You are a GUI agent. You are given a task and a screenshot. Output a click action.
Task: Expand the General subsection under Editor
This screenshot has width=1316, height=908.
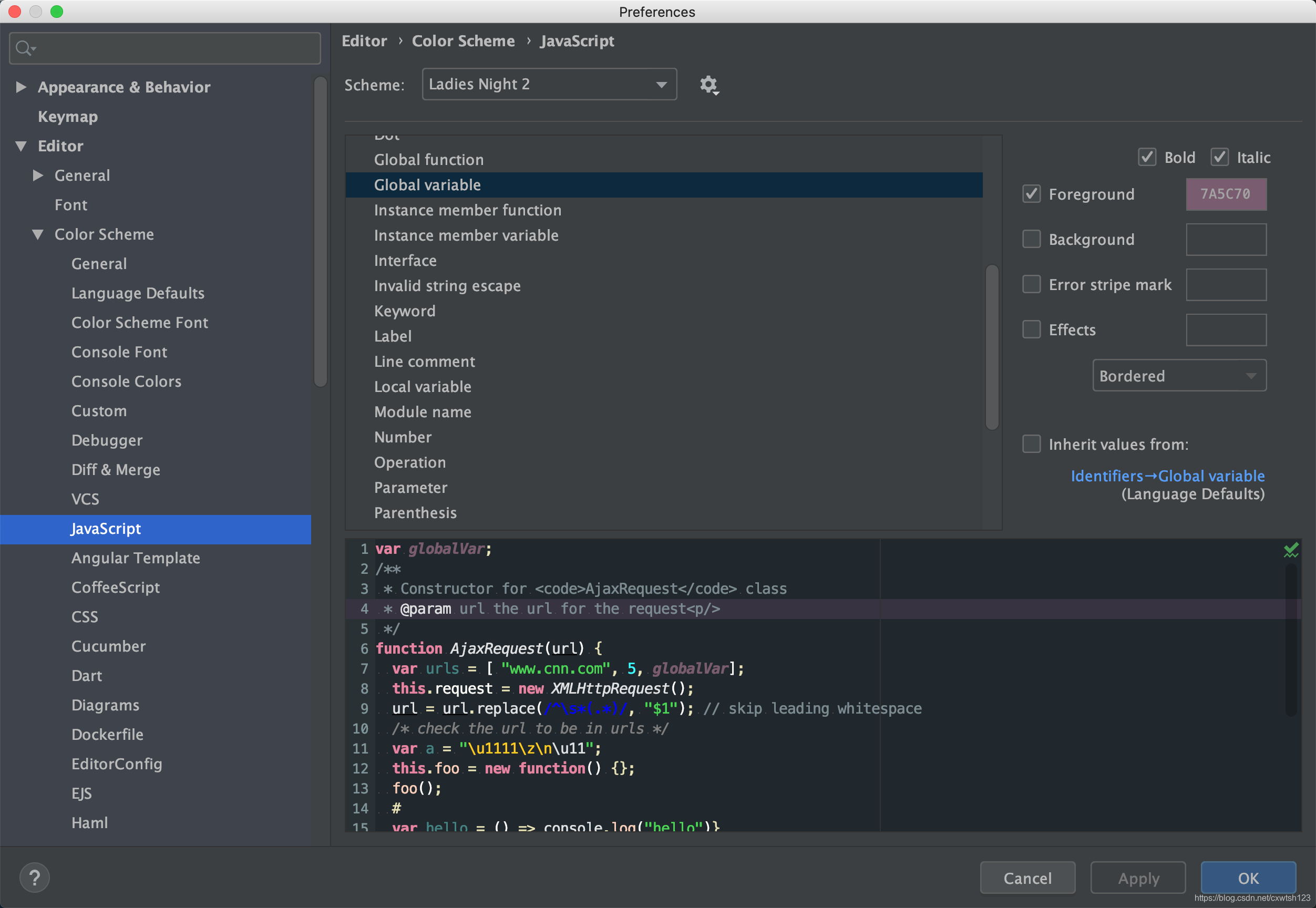click(x=38, y=175)
